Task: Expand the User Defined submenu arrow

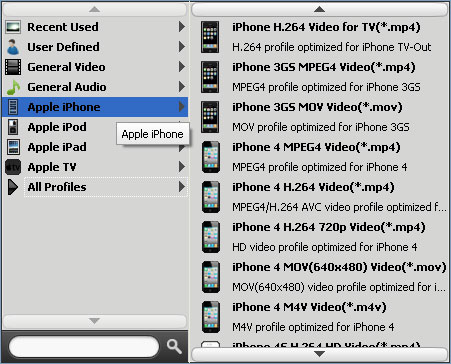Action: coord(182,47)
